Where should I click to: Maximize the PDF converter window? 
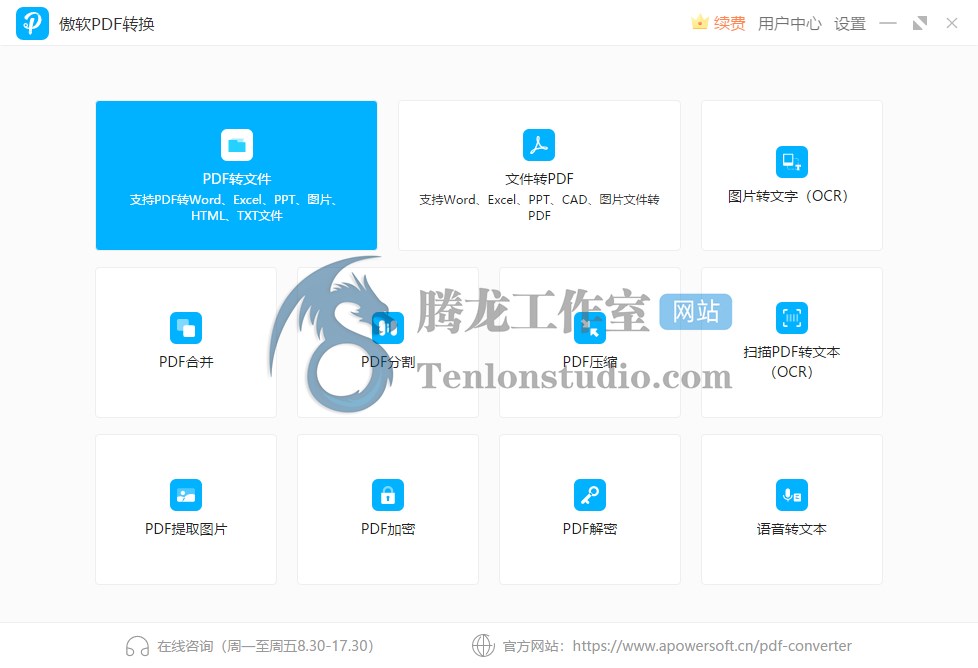[x=920, y=24]
